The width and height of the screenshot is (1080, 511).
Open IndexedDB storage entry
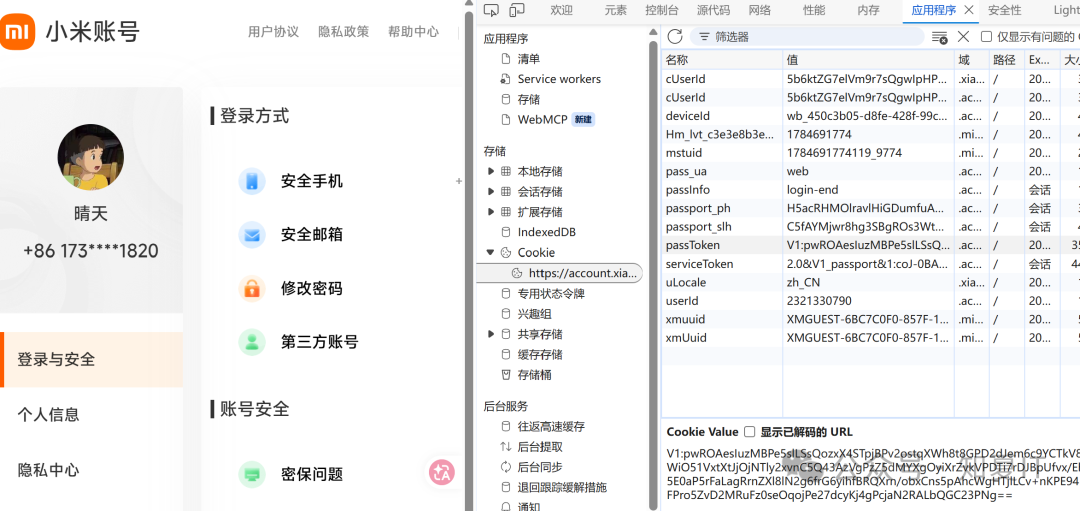pyautogui.click(x=547, y=232)
